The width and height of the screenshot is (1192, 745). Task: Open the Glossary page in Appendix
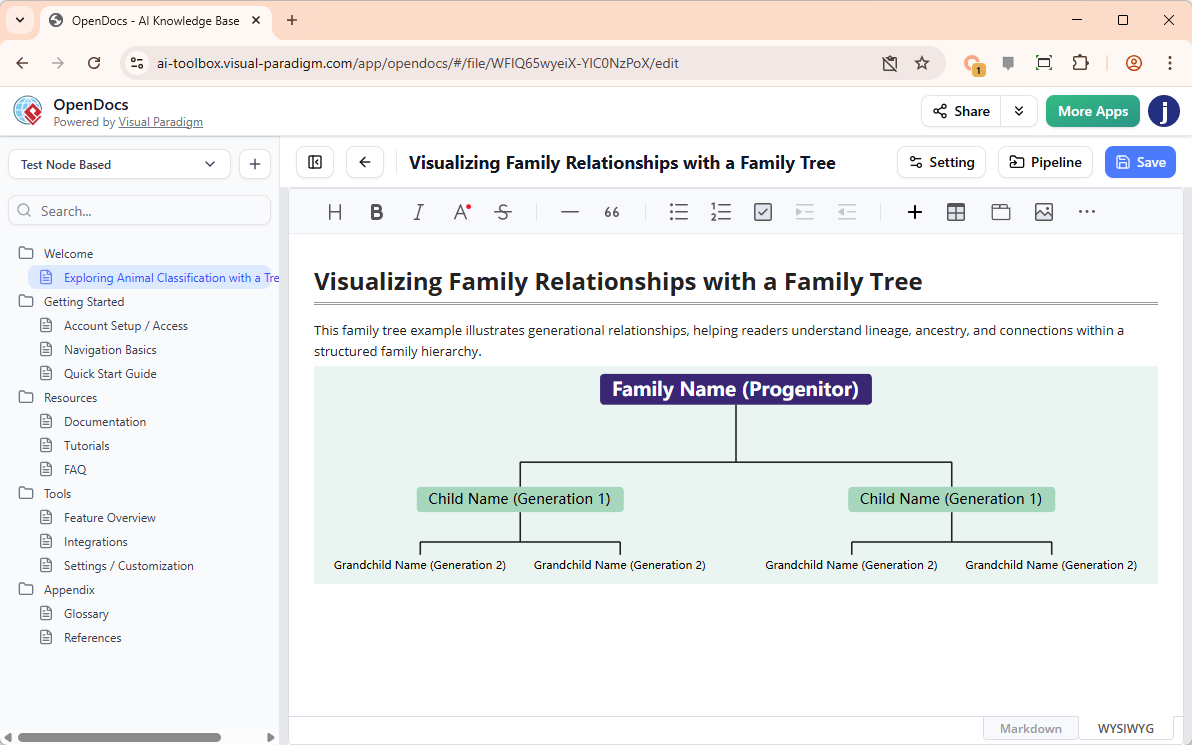click(86, 614)
